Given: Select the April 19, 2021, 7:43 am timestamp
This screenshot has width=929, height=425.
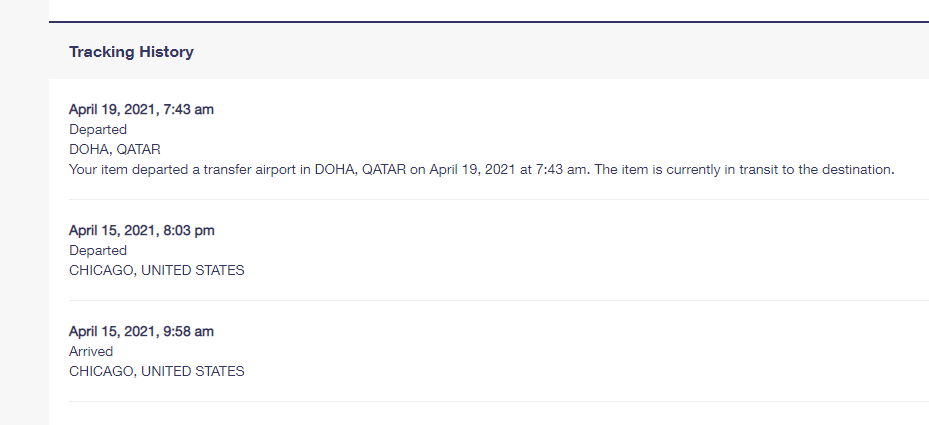Looking at the screenshot, I should click(x=141, y=109).
